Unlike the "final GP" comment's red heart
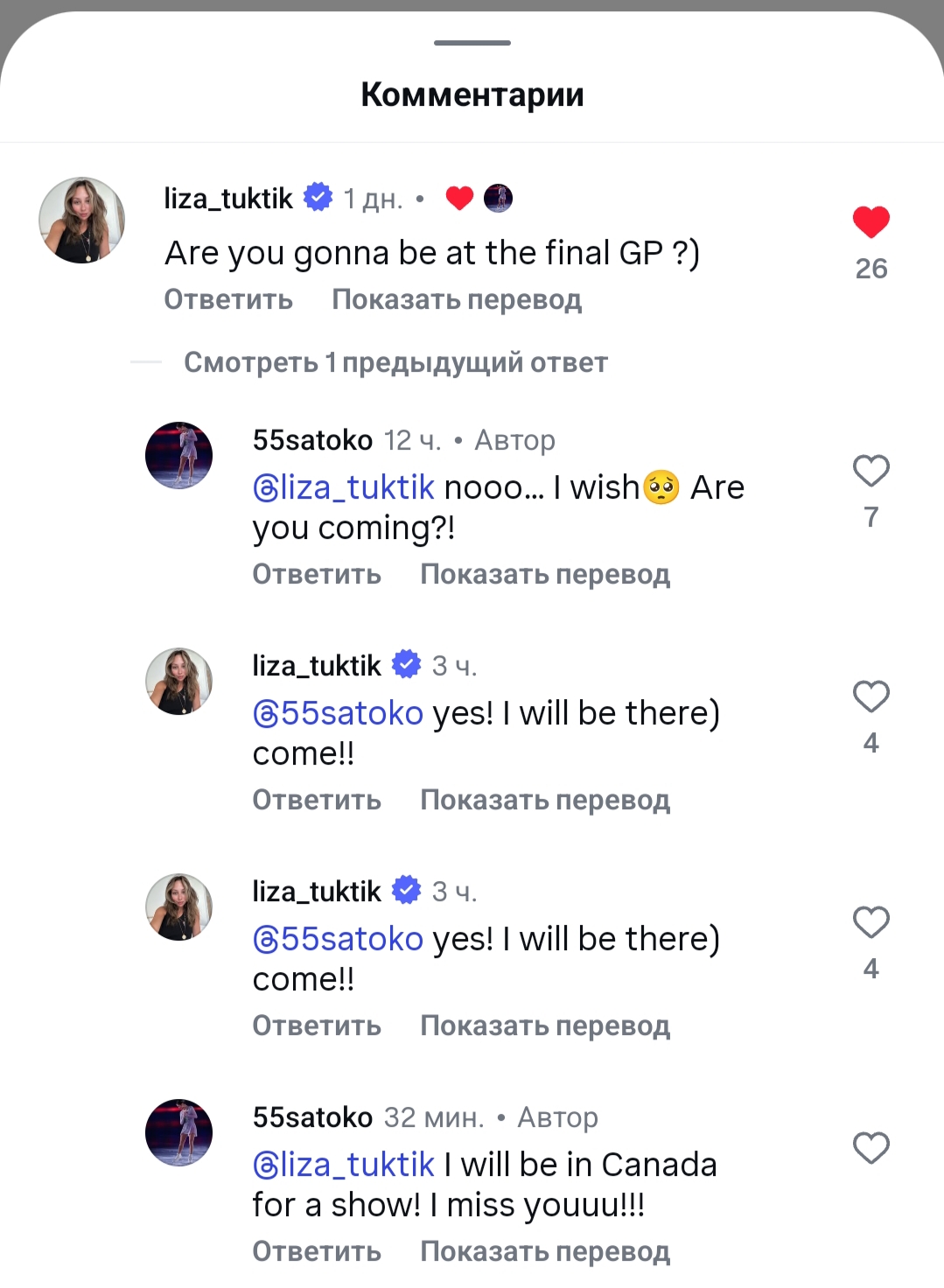This screenshot has height=1288, width=944. pos(871,221)
